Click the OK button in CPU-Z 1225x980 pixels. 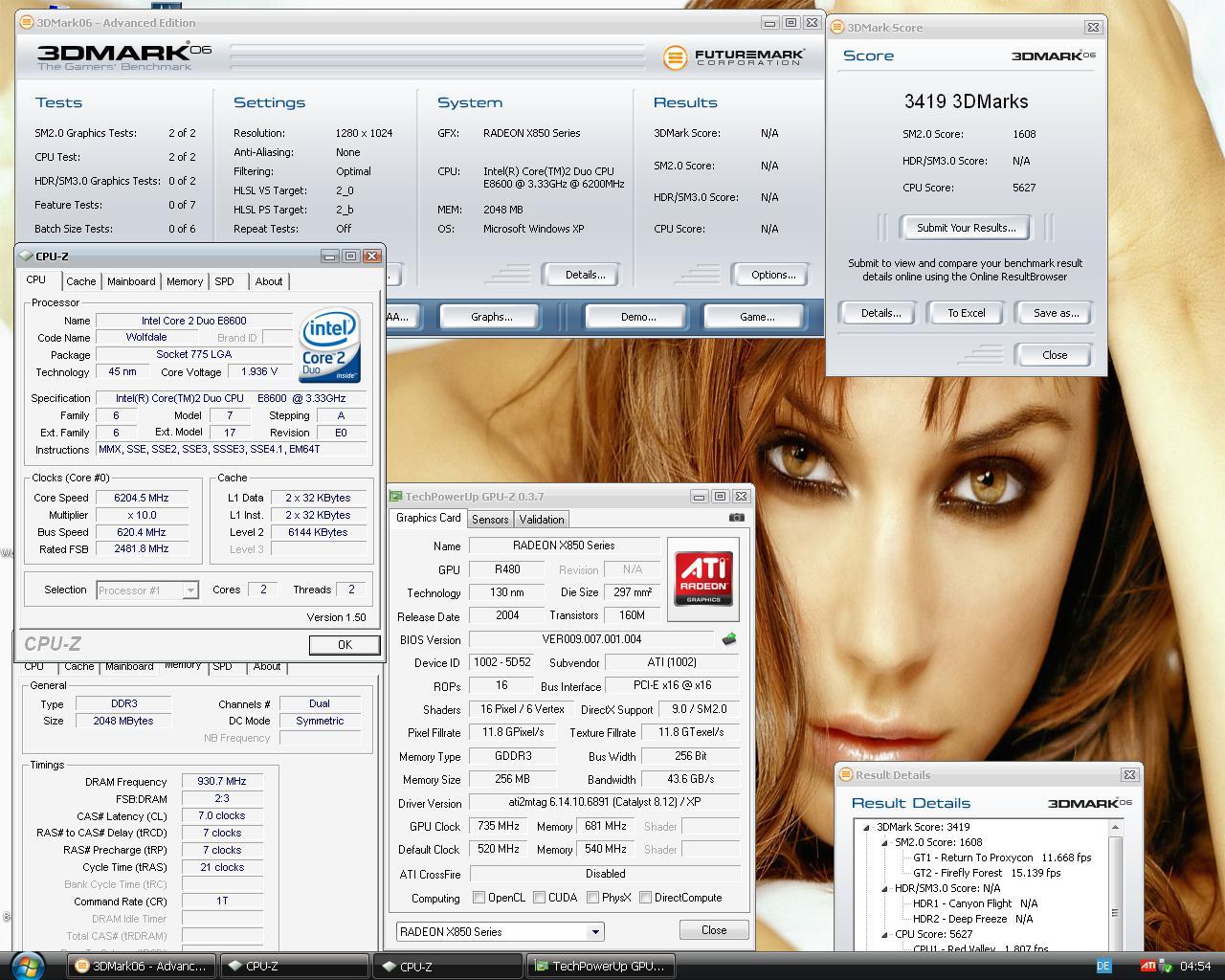pos(345,645)
